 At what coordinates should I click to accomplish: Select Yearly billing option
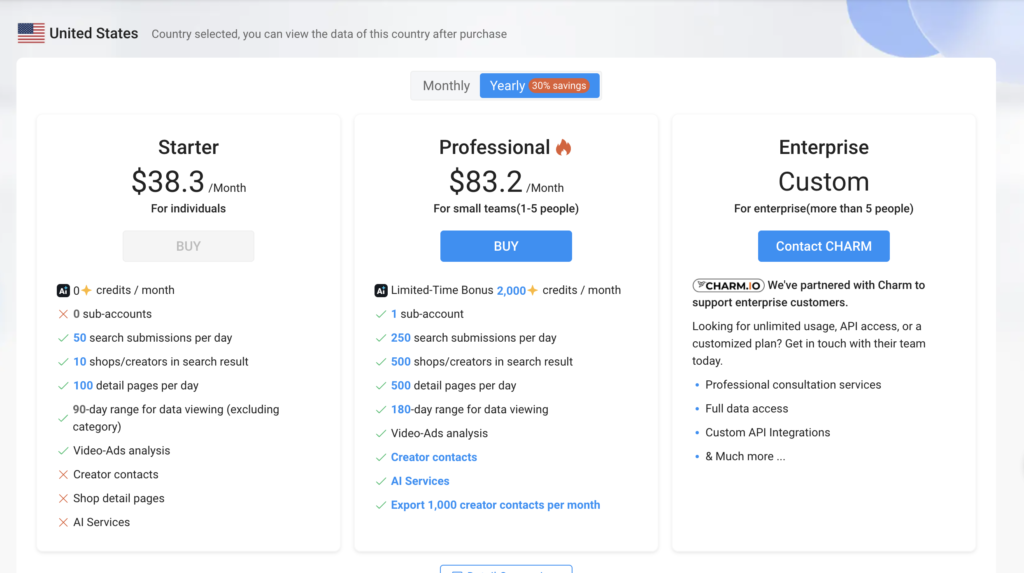507,86
